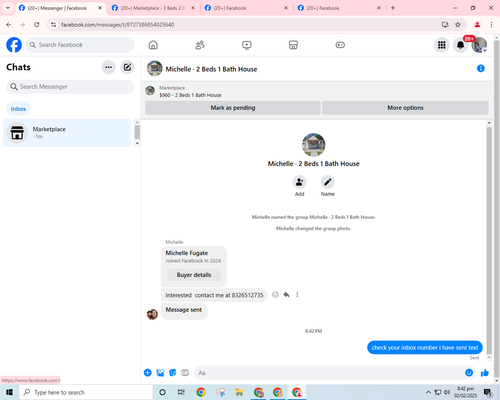The width and height of the screenshot is (500, 400).
Task: Open the Chrome profile icon
Action: [x=477, y=25]
